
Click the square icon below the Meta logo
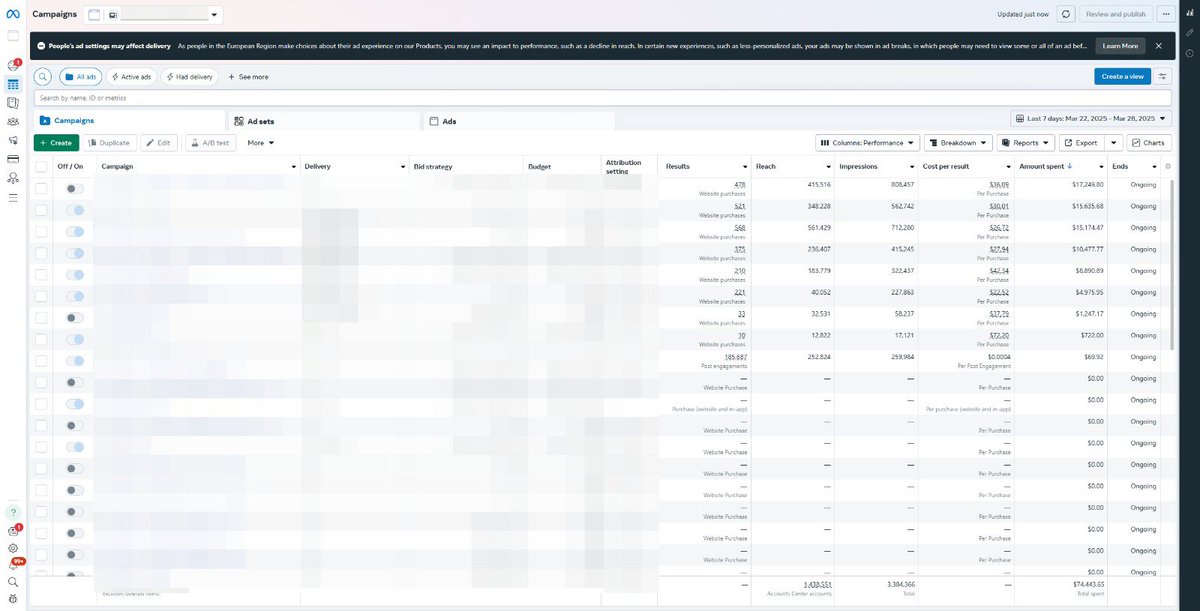13,35
